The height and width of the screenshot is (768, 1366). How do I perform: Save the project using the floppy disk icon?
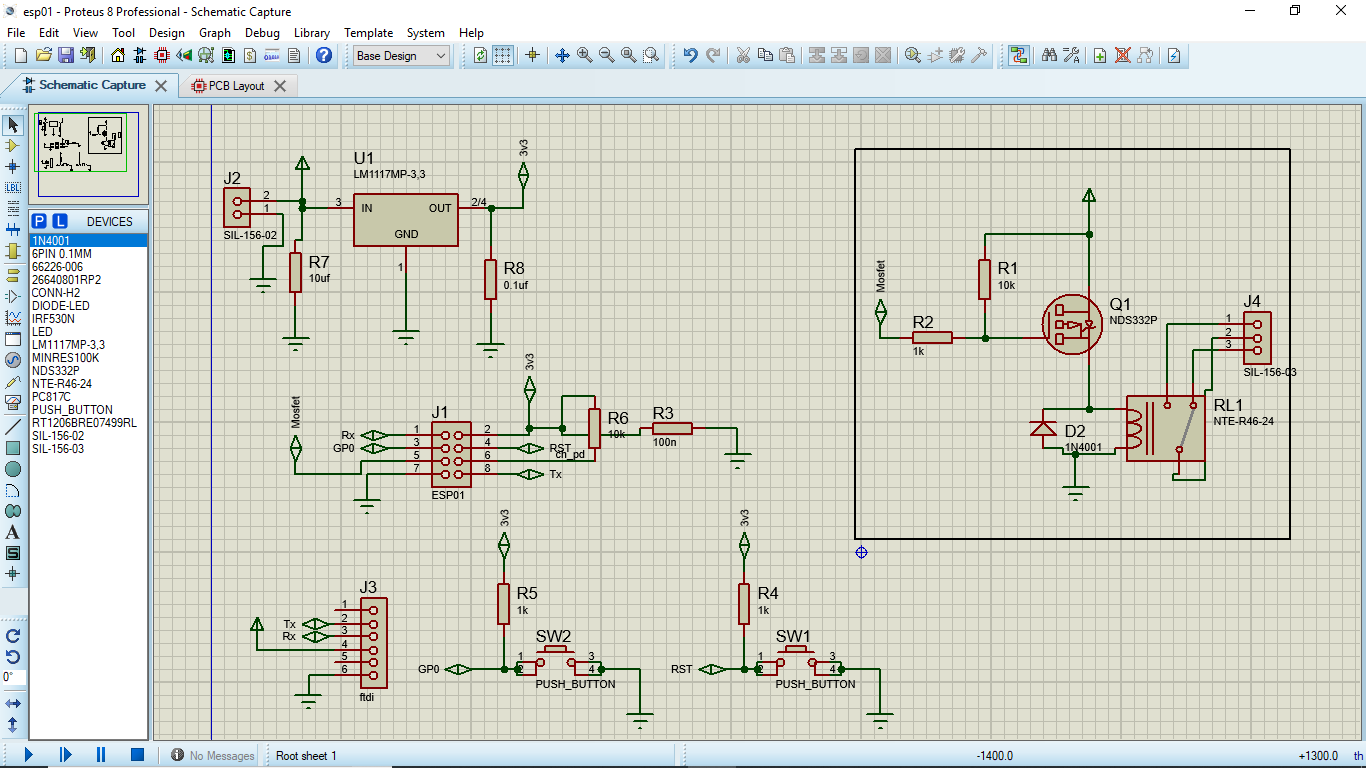tap(65, 56)
